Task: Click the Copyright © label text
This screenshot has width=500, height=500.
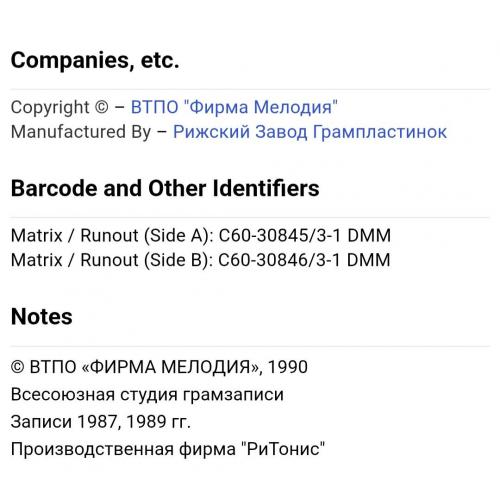Action: pyautogui.click(x=60, y=108)
